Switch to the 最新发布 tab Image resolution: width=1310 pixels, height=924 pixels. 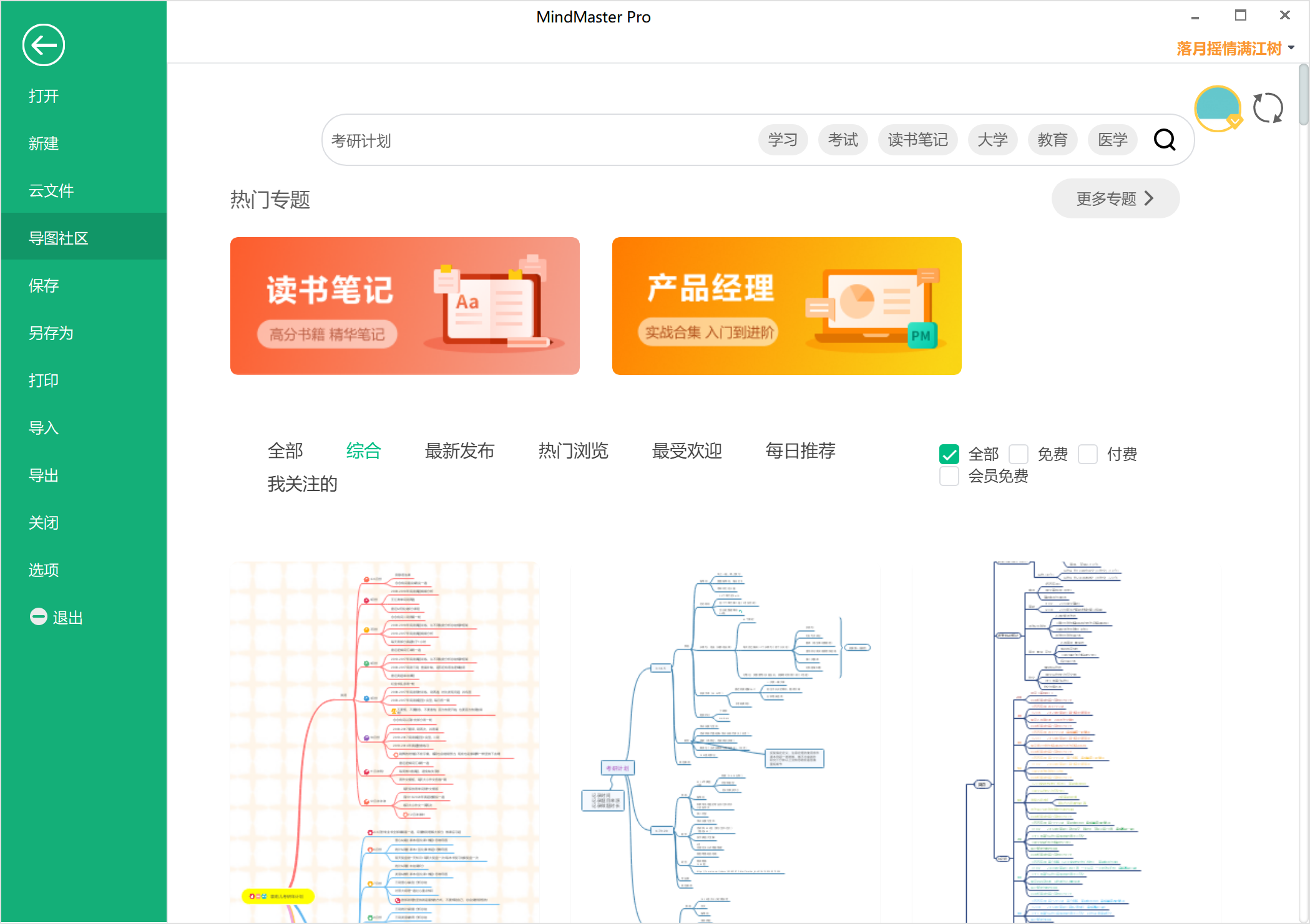coord(459,450)
